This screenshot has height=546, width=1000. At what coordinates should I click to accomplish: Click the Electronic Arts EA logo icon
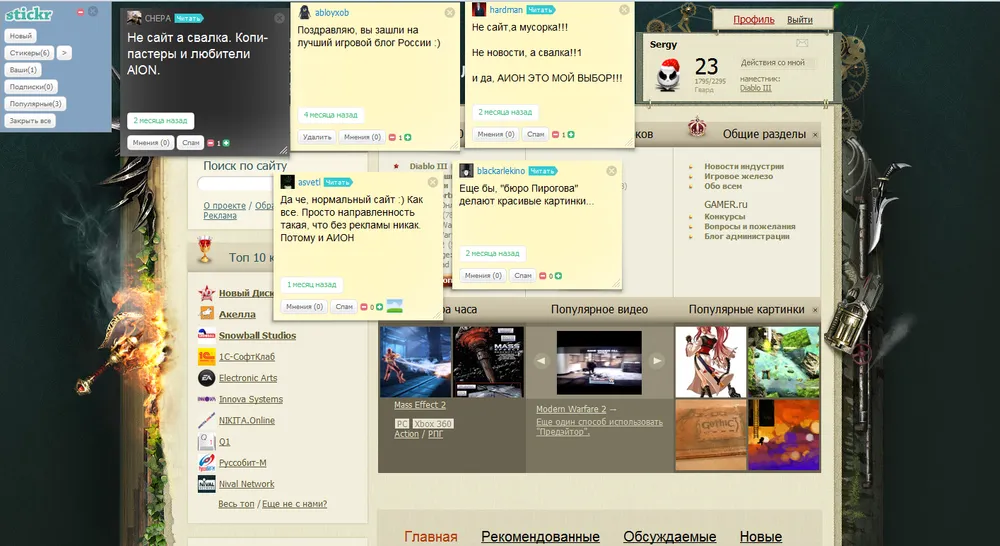[x=206, y=378]
